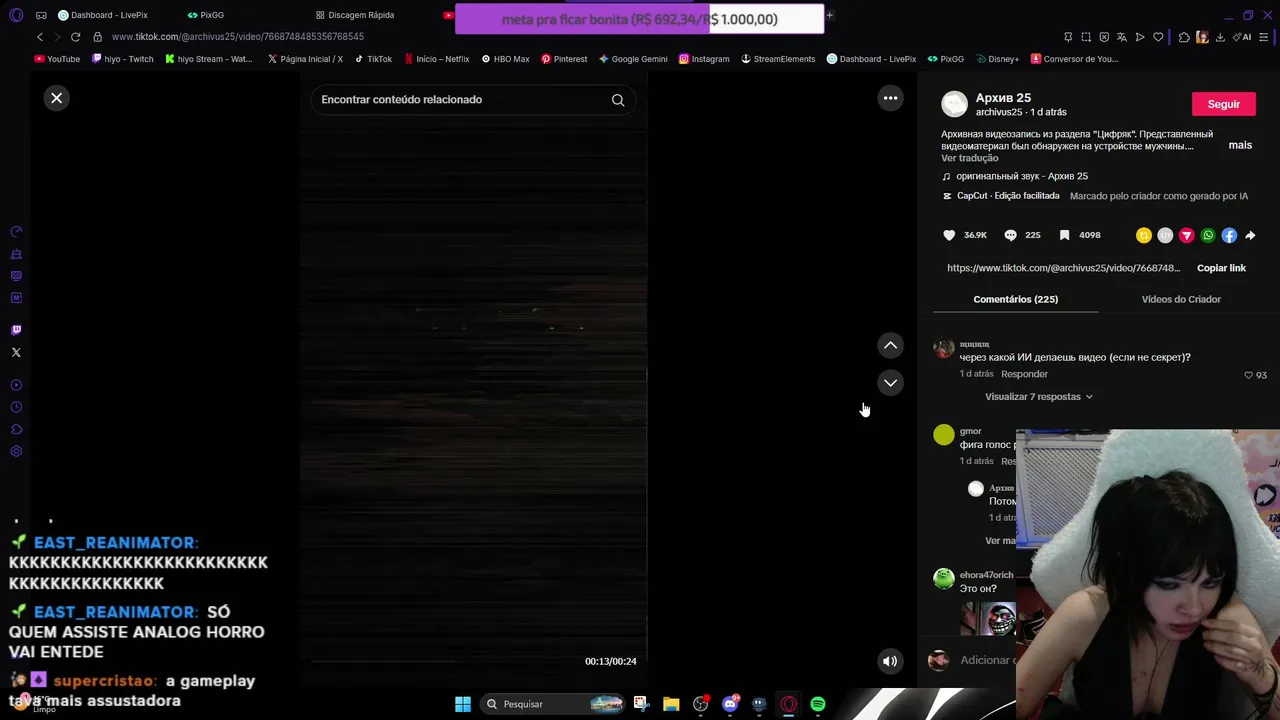Open Spotify from the taskbar
1280x720 pixels.
point(818,704)
